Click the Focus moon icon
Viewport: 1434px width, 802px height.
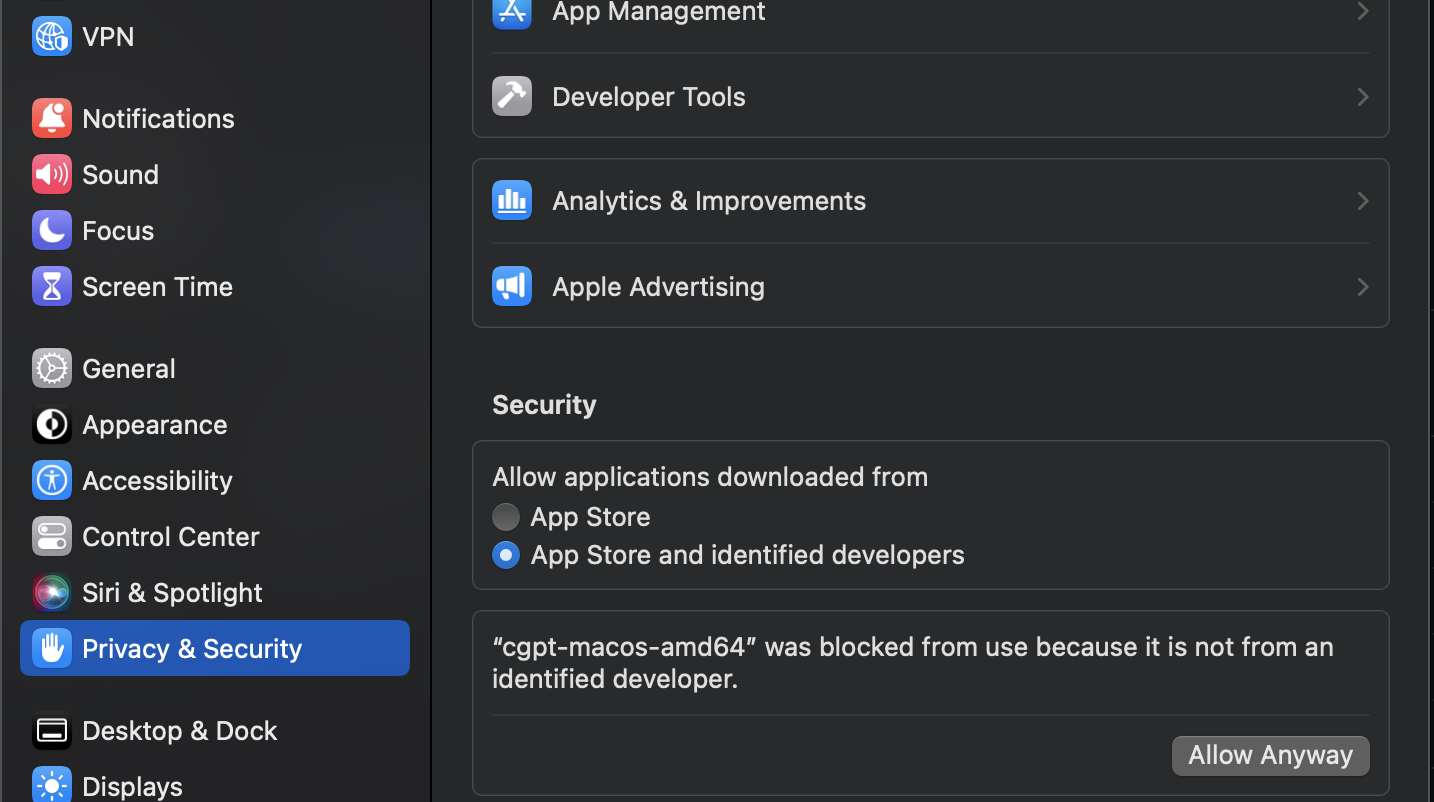[52, 230]
